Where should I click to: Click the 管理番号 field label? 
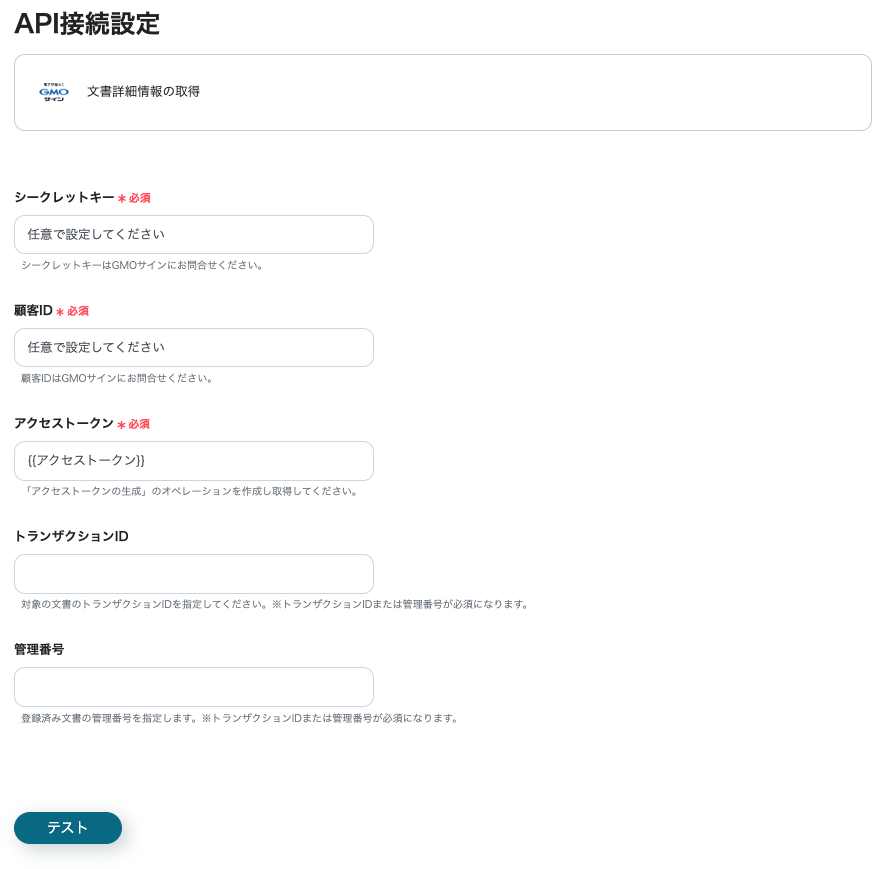coord(39,649)
